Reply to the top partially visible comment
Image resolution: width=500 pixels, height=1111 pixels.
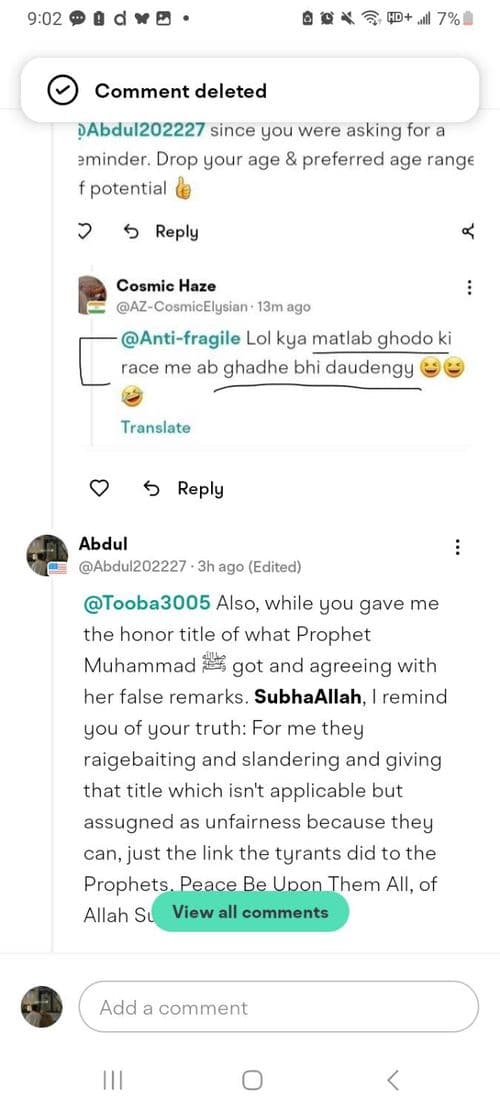161,232
